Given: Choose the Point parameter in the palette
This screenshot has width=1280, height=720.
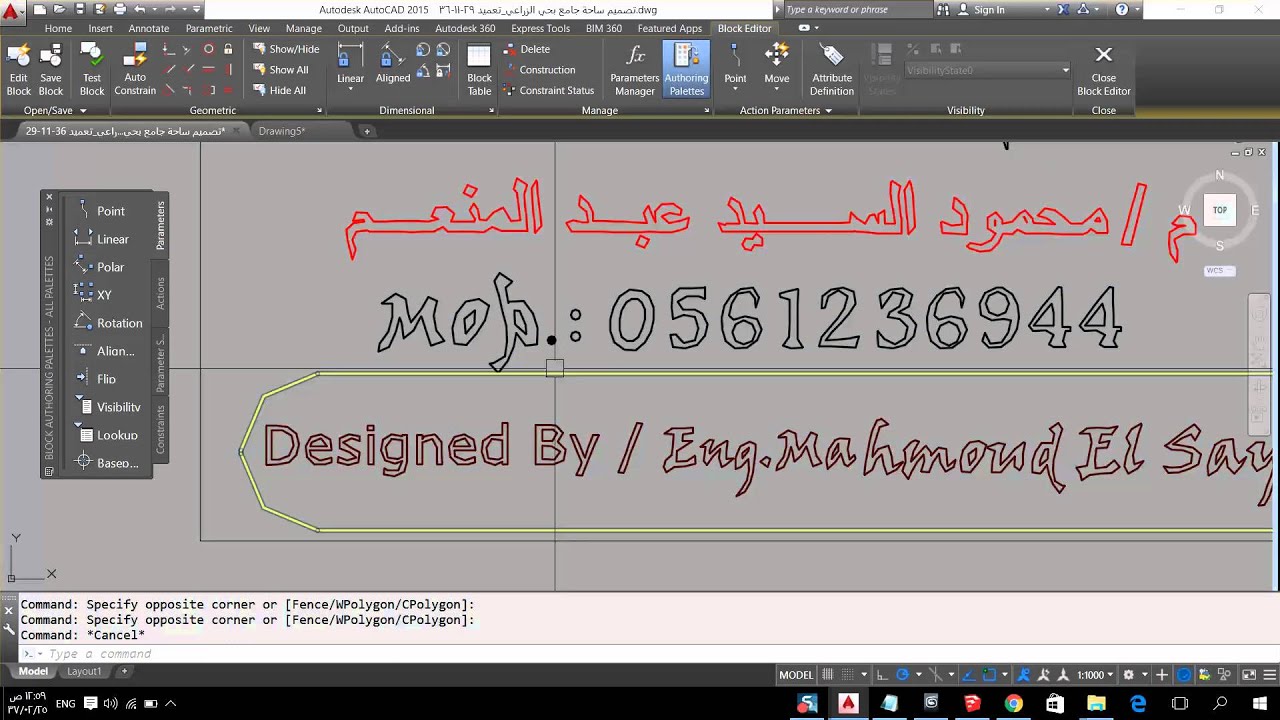Looking at the screenshot, I should coord(100,211).
